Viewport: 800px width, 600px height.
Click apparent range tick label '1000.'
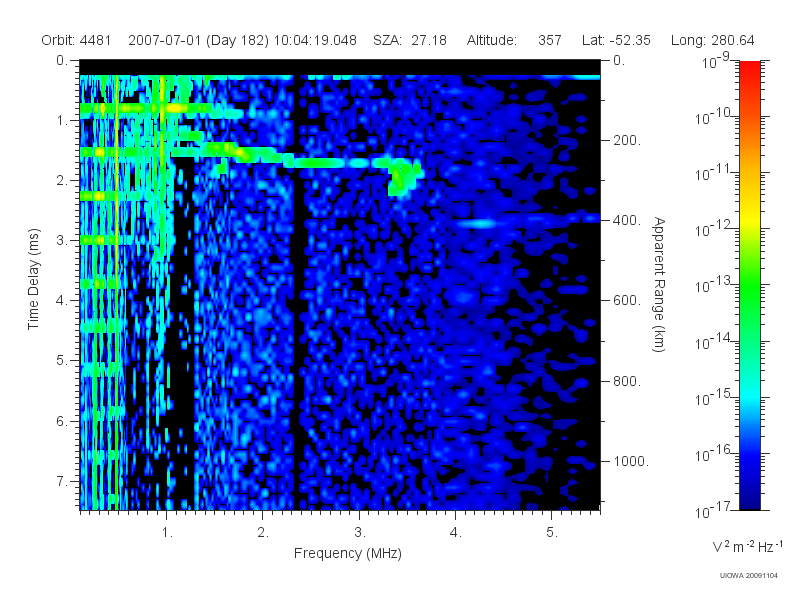631,461
